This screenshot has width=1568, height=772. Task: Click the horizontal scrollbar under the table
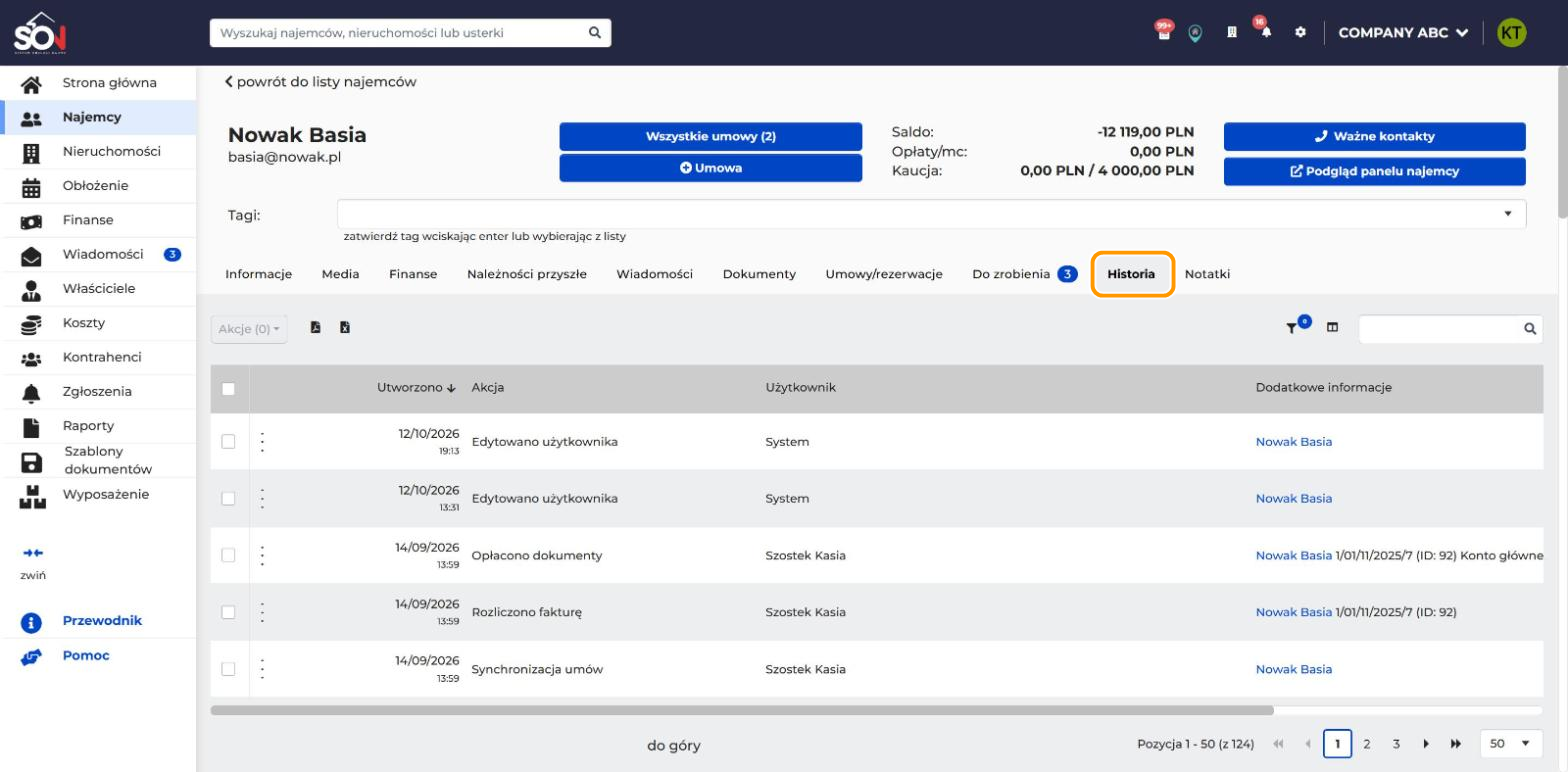[742, 711]
